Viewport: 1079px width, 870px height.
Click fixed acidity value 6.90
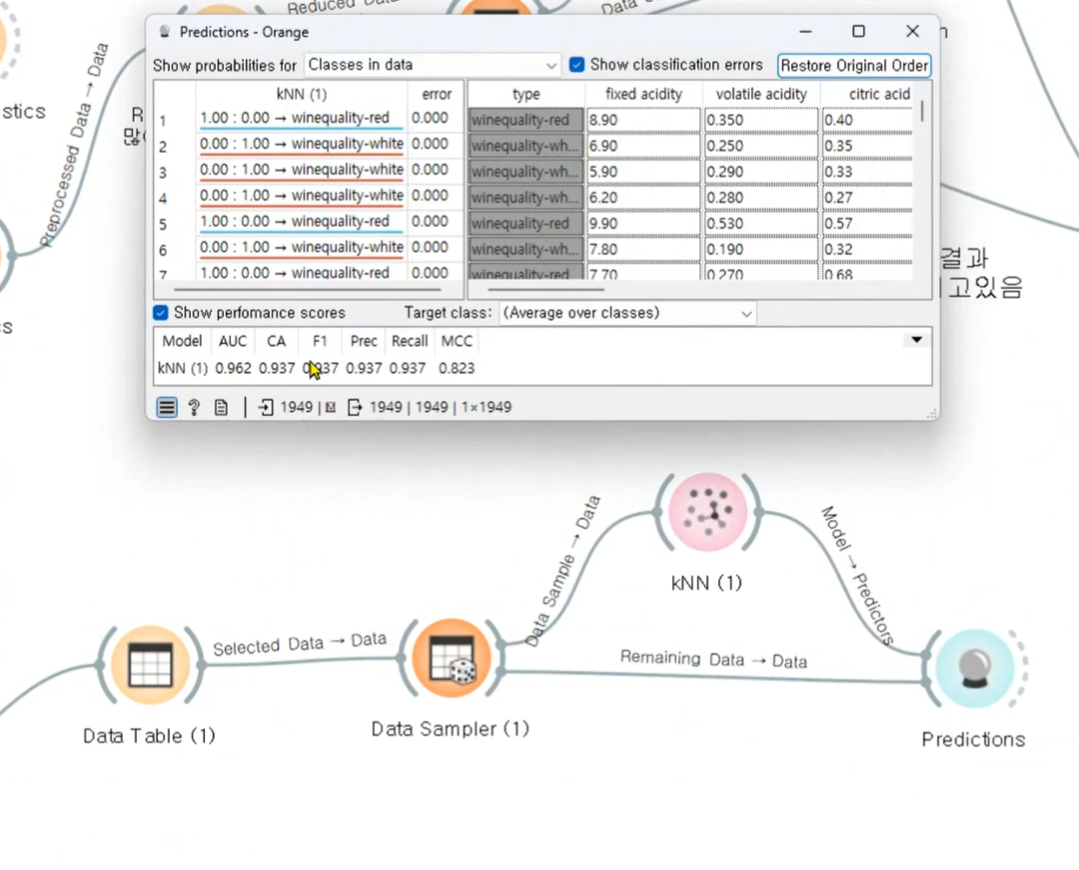click(643, 146)
